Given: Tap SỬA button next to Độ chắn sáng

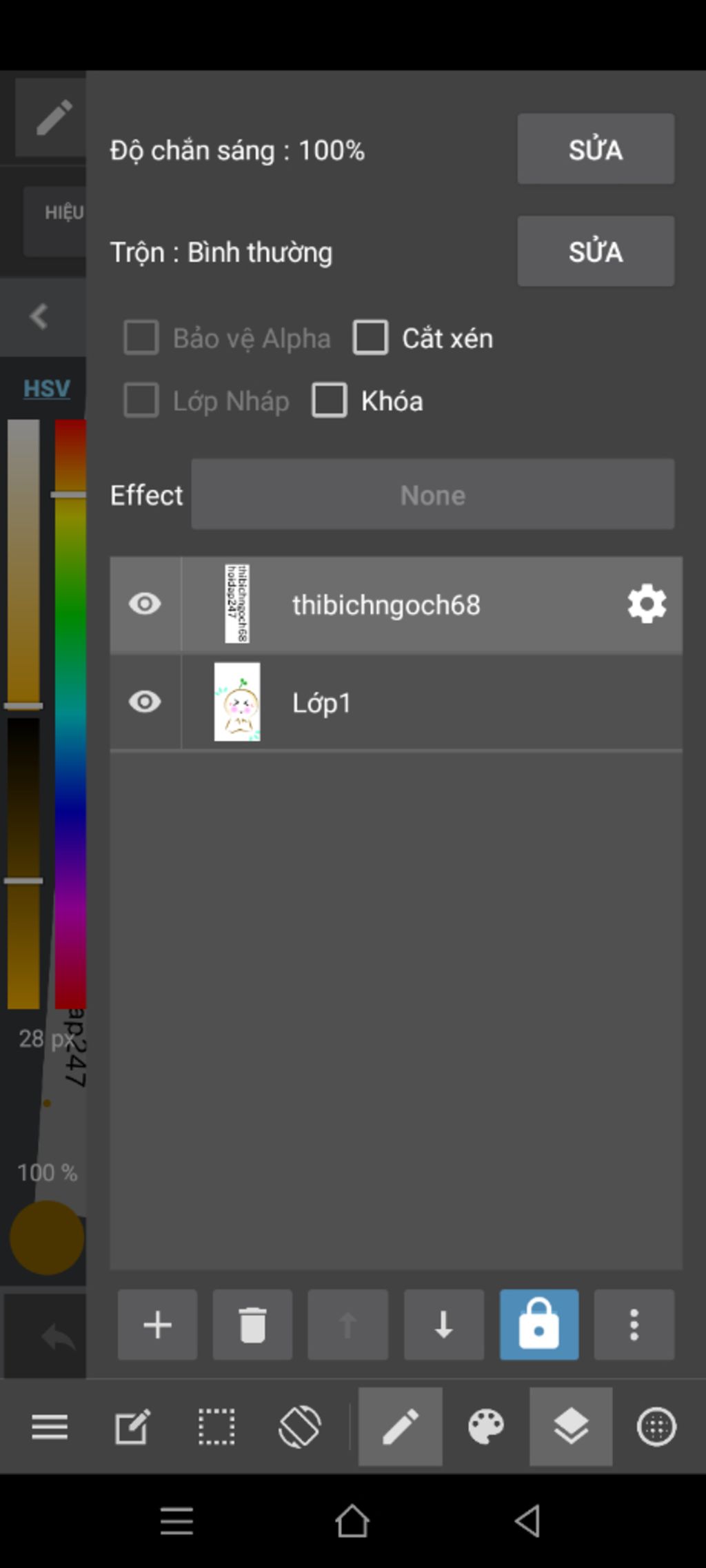Looking at the screenshot, I should click(596, 149).
